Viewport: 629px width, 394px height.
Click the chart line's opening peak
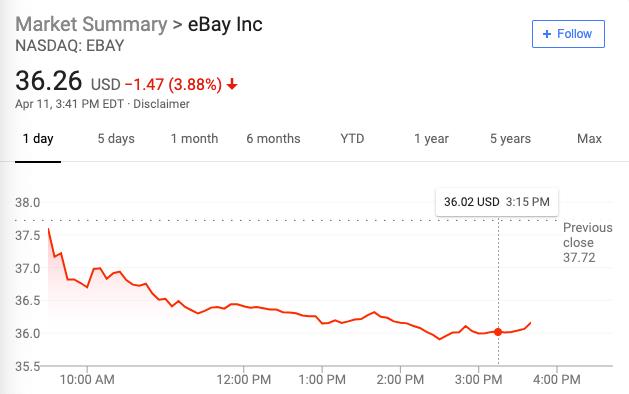[49, 229]
